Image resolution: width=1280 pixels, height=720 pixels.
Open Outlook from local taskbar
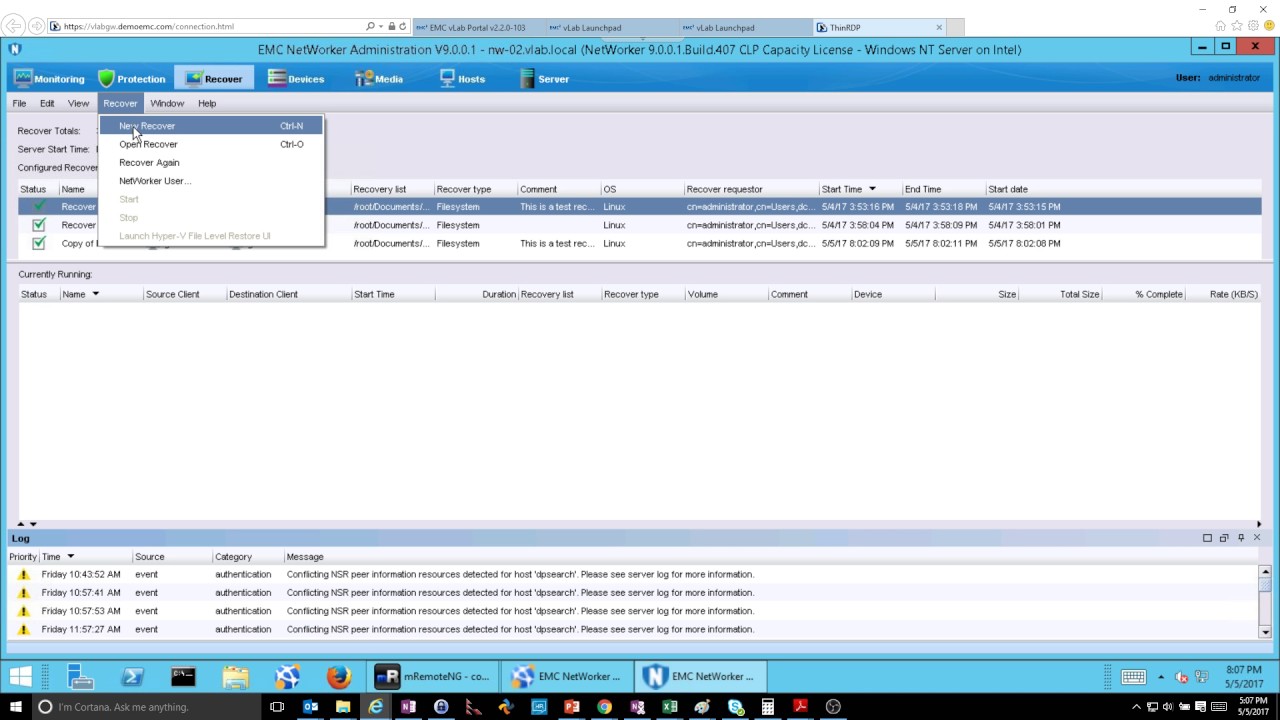coord(310,707)
